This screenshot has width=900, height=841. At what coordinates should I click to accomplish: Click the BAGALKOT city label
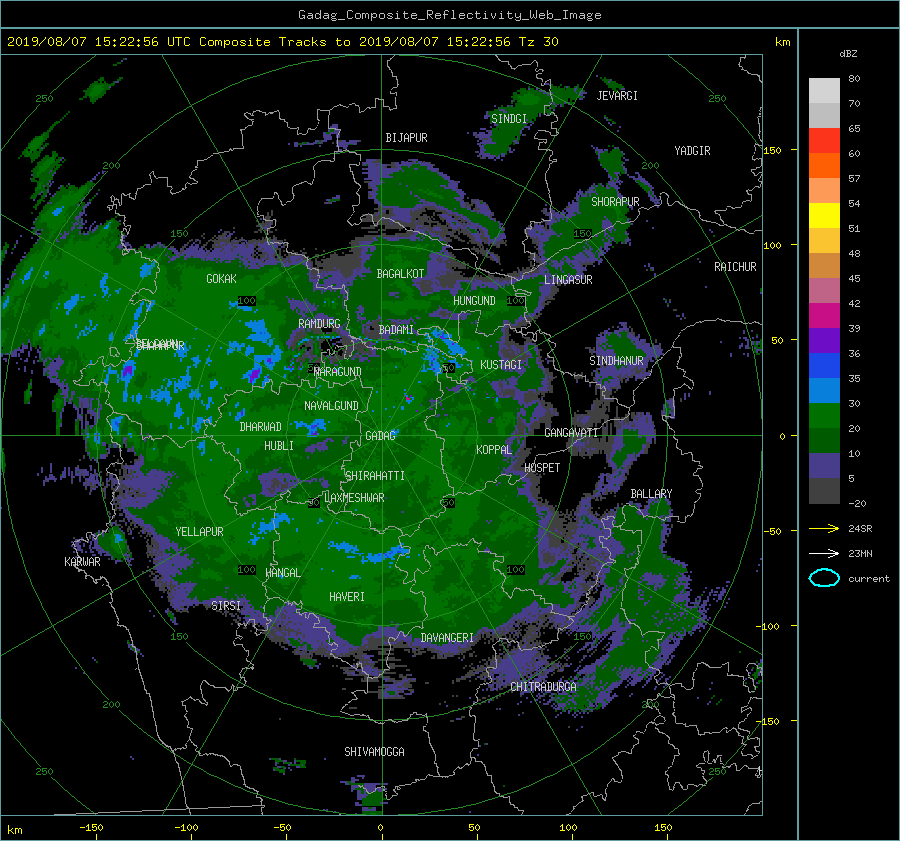(x=400, y=274)
